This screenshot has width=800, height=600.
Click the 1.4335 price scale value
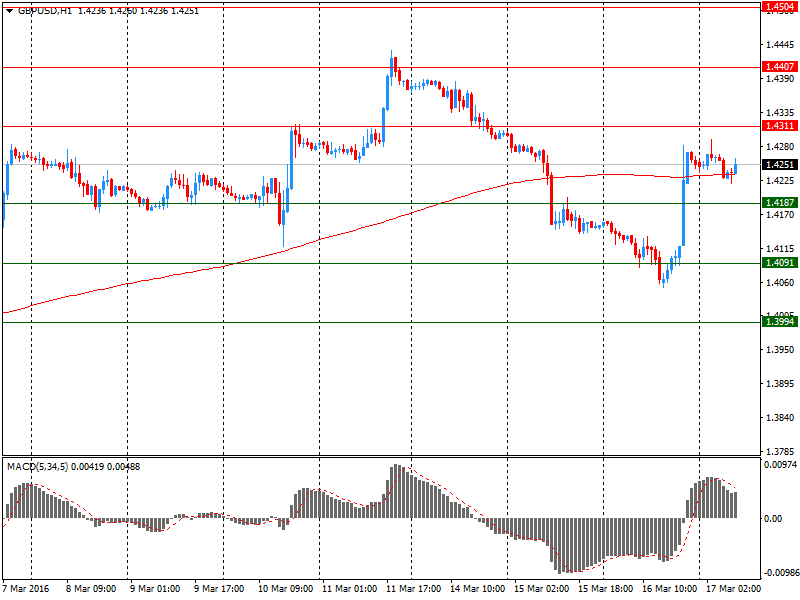781,112
